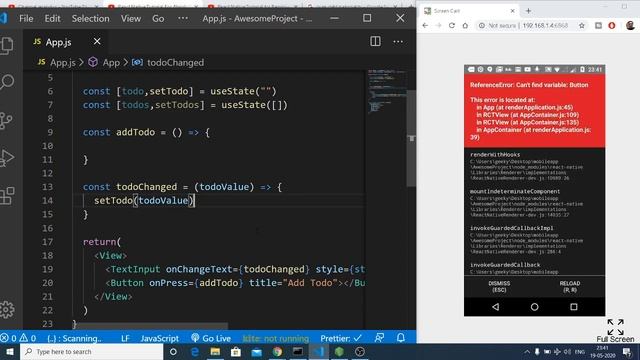Screen dimensions: 640x360
Task: Click the Scanning status bar item
Action: pos(74,338)
